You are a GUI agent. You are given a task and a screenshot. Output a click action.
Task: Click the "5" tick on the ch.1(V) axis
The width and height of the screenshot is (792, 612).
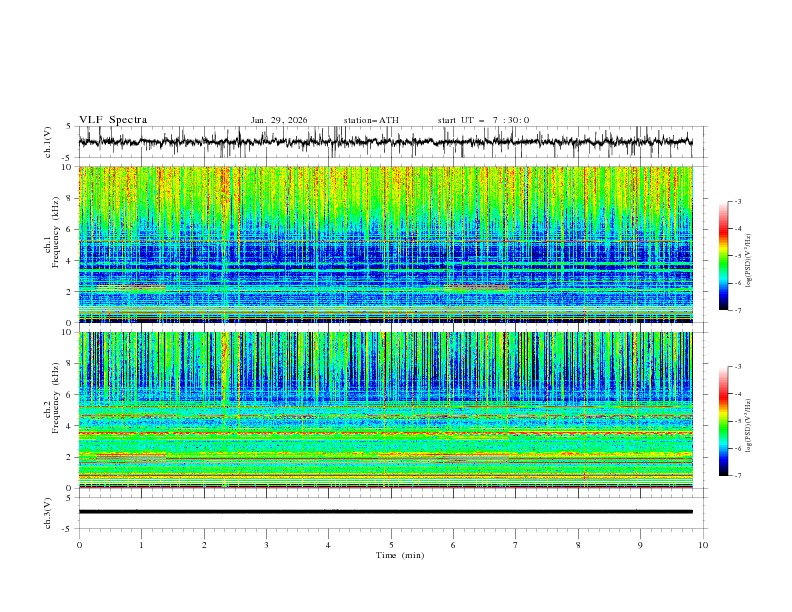point(71,127)
